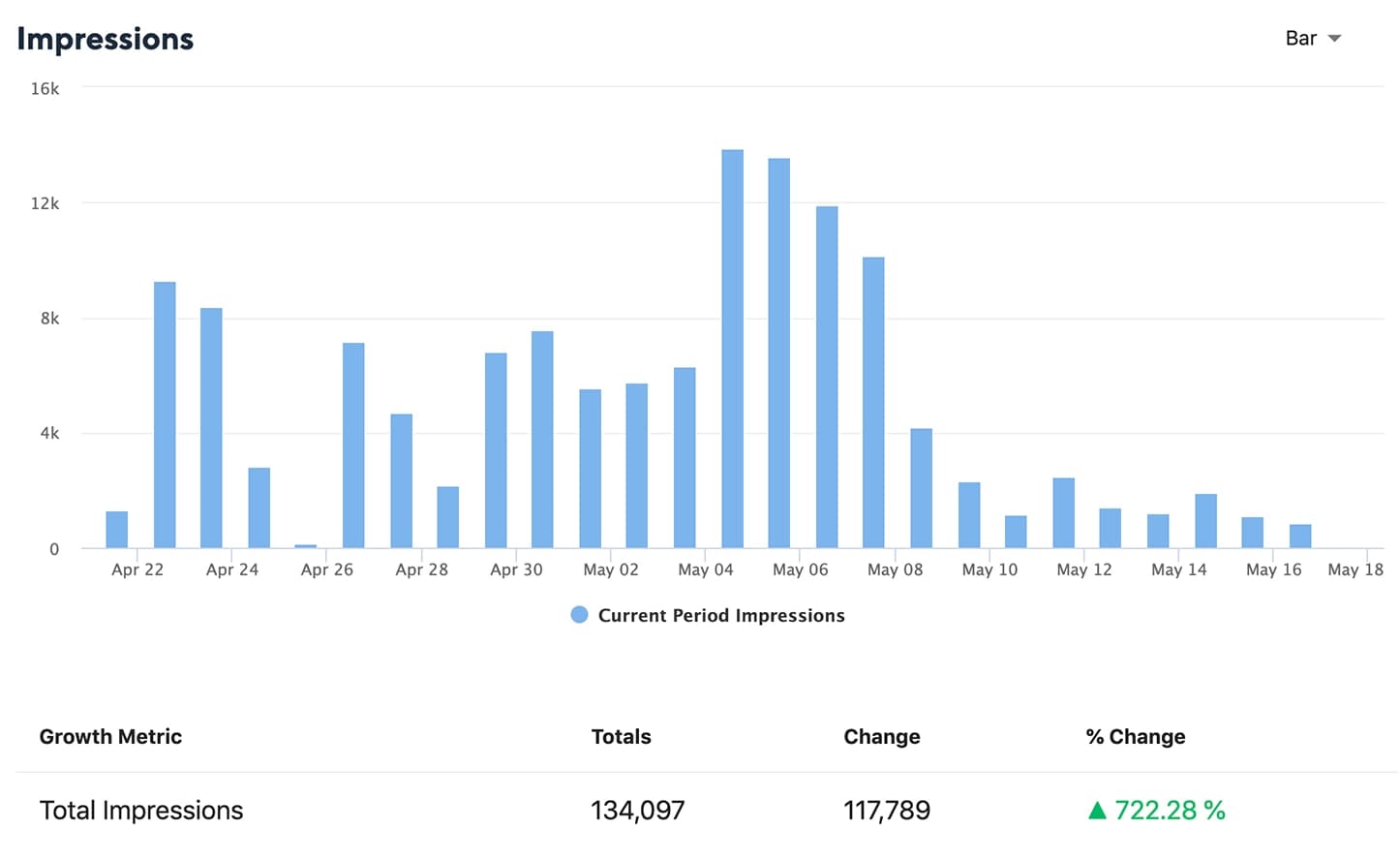Click the May 12 axis label
Image resolution: width=1400 pixels, height=860 pixels.
[1084, 569]
